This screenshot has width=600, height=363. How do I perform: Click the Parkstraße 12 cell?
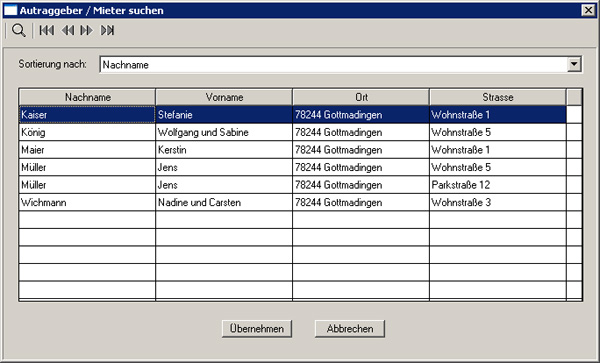(x=497, y=185)
